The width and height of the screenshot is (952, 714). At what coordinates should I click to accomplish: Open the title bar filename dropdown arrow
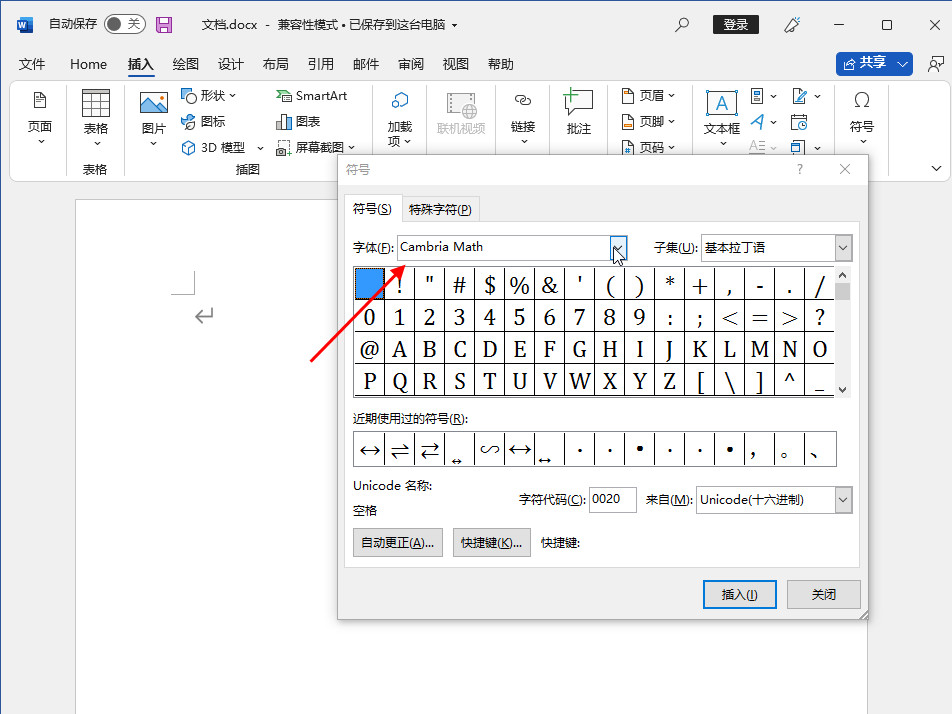pos(454,25)
